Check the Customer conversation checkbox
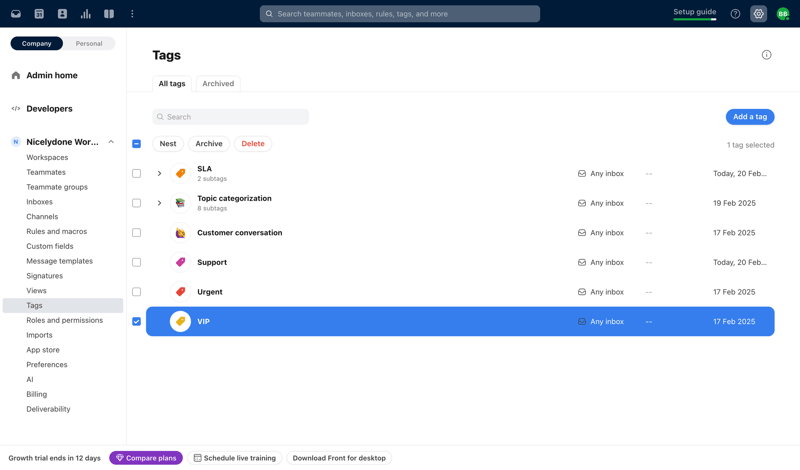800x470 pixels. pyautogui.click(x=136, y=233)
